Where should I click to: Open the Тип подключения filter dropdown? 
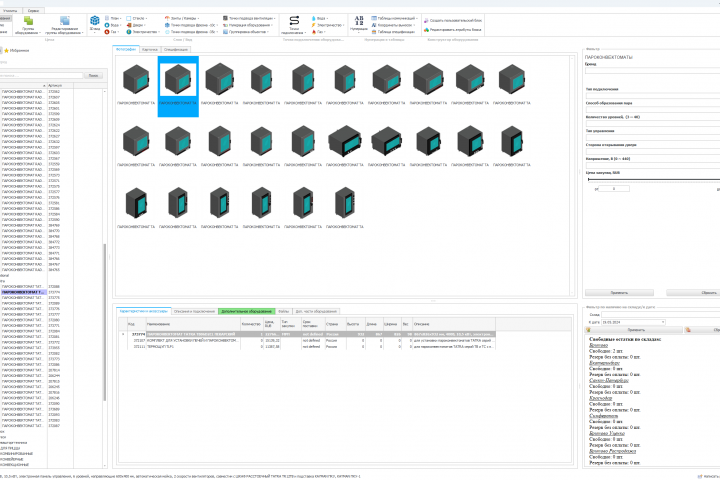tap(652, 96)
